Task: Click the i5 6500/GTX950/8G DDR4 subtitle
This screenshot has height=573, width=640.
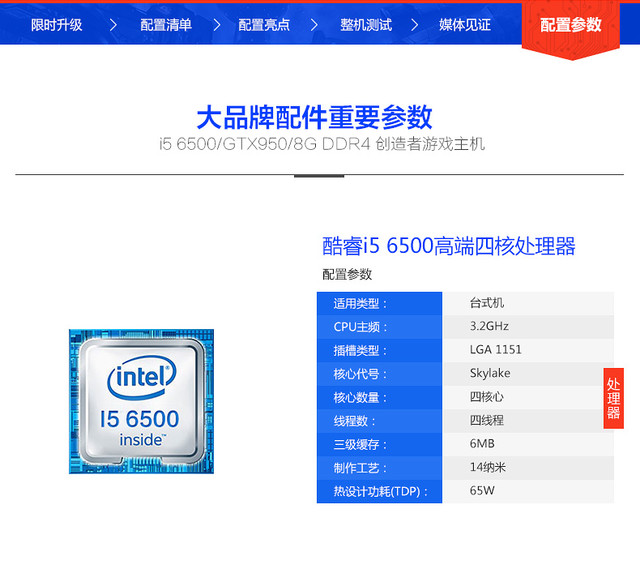Action: click(x=322, y=144)
